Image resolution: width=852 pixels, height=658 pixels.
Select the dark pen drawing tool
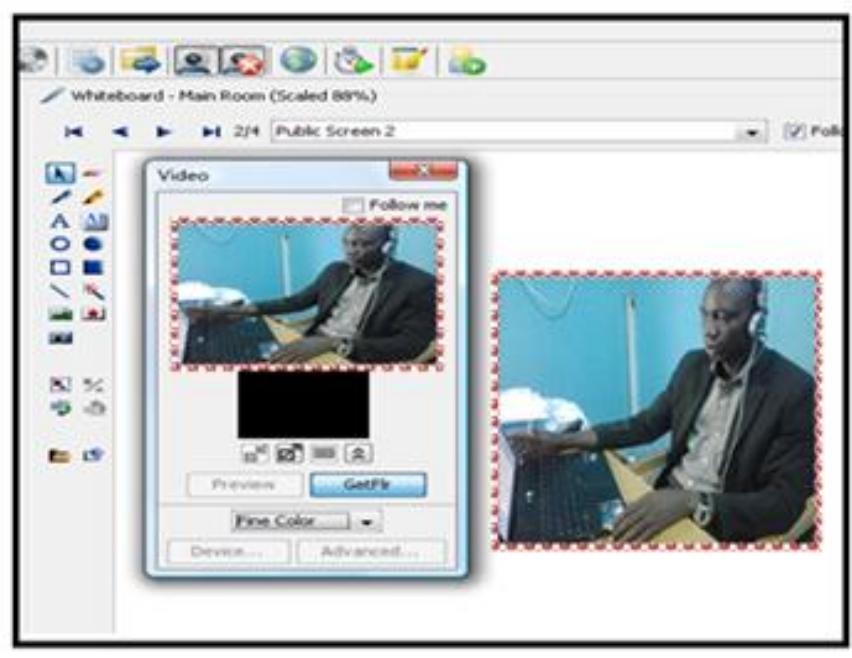(x=60, y=197)
